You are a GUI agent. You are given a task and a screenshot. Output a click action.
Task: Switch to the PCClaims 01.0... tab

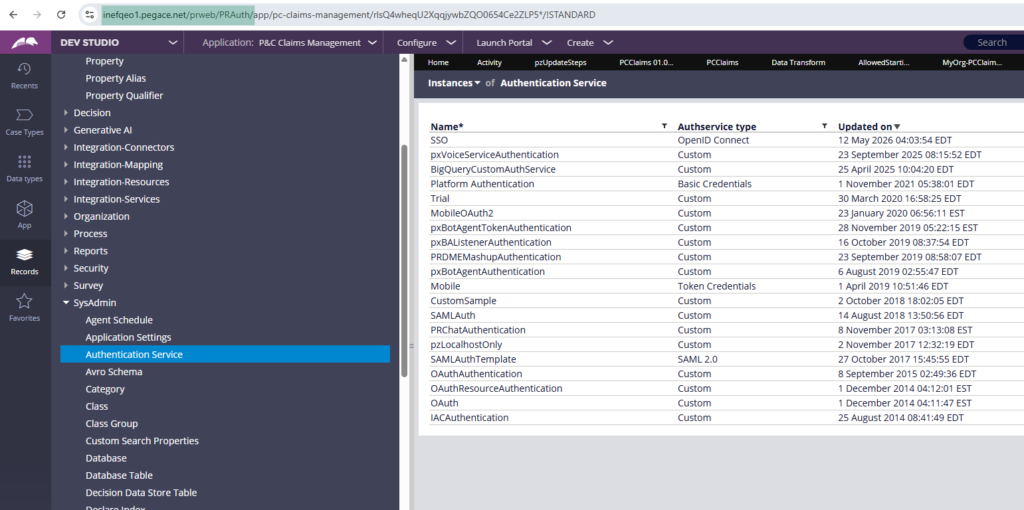pos(646,63)
